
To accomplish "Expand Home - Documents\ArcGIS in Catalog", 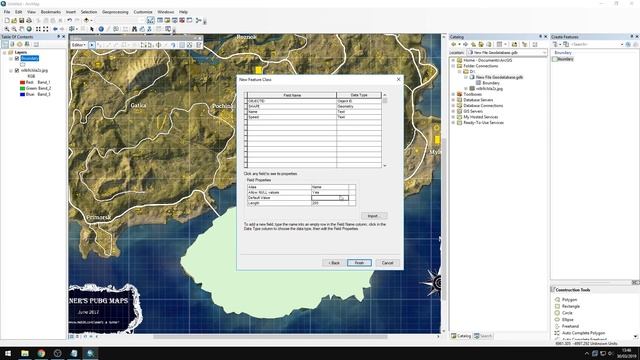I will (453, 60).
